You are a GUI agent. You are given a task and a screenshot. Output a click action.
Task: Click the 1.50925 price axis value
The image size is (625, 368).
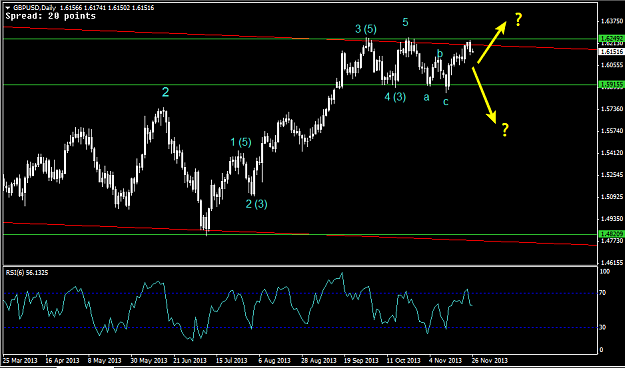pyautogui.click(x=611, y=197)
